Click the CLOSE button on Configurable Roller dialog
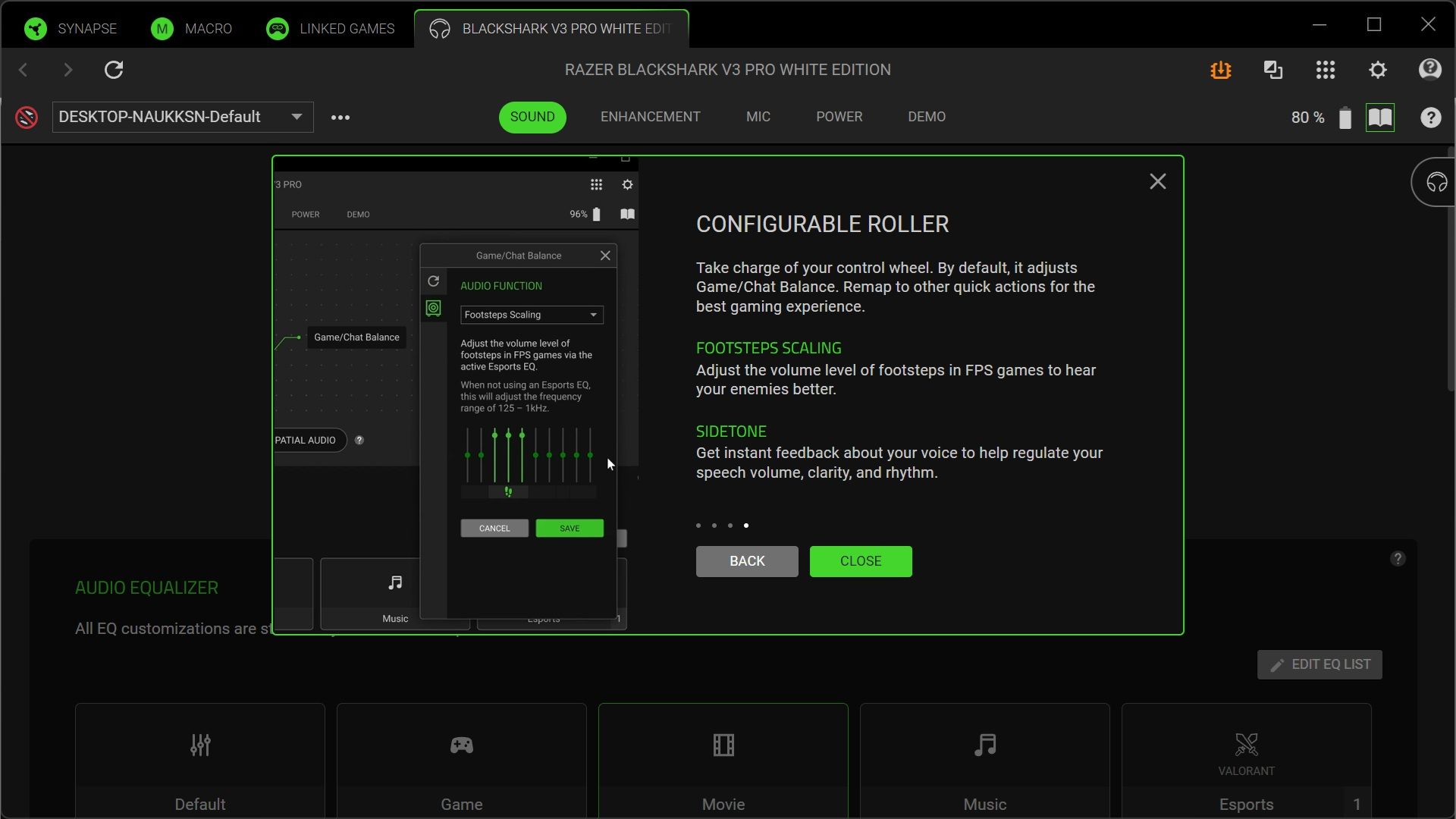The image size is (1456, 819). pos(860,561)
